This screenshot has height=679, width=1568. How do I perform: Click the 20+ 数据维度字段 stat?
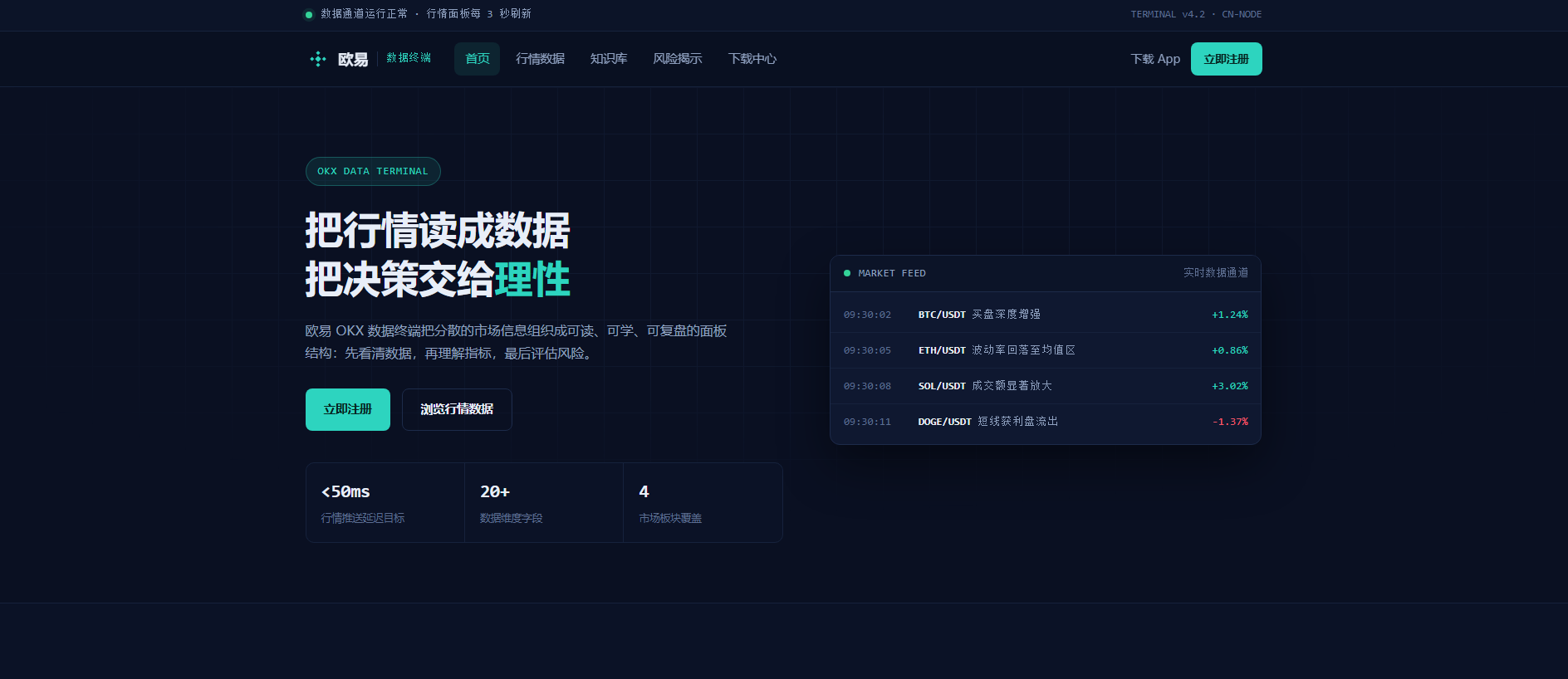click(544, 502)
